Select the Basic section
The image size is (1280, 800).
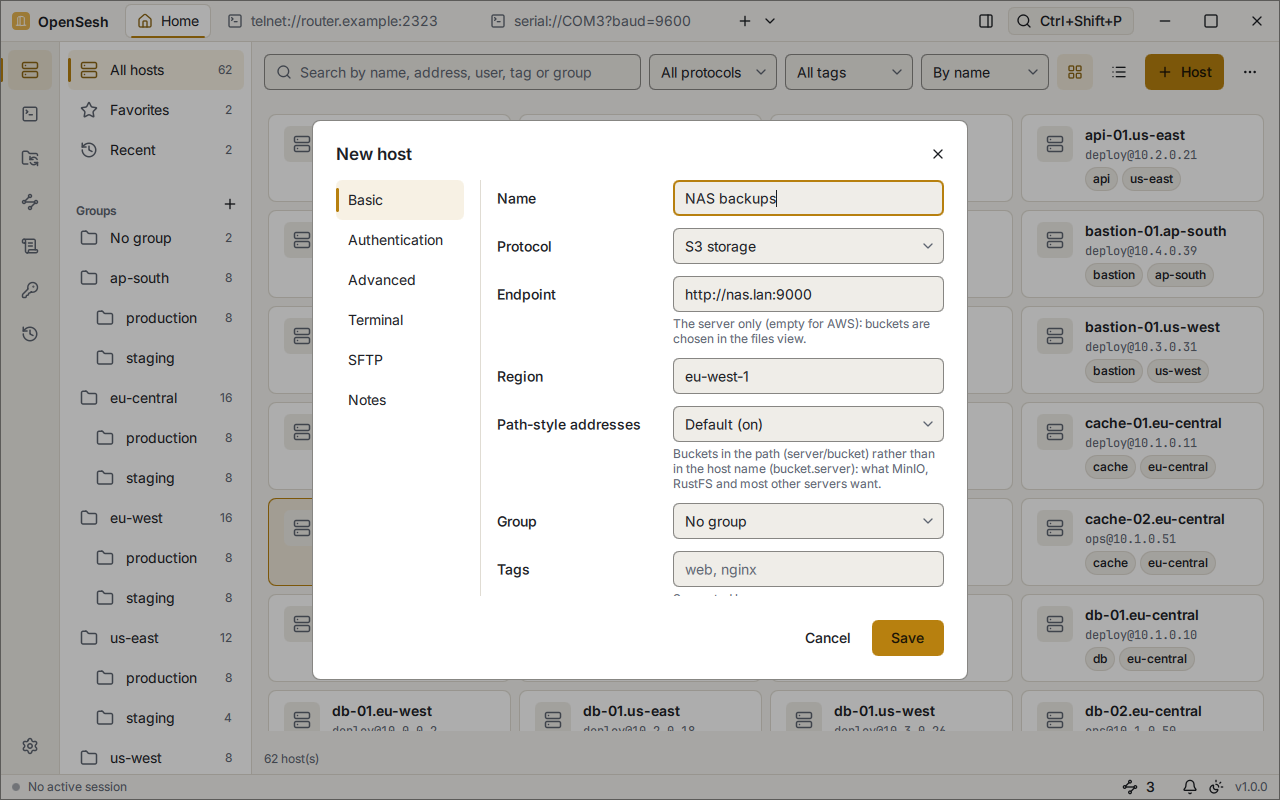point(400,200)
